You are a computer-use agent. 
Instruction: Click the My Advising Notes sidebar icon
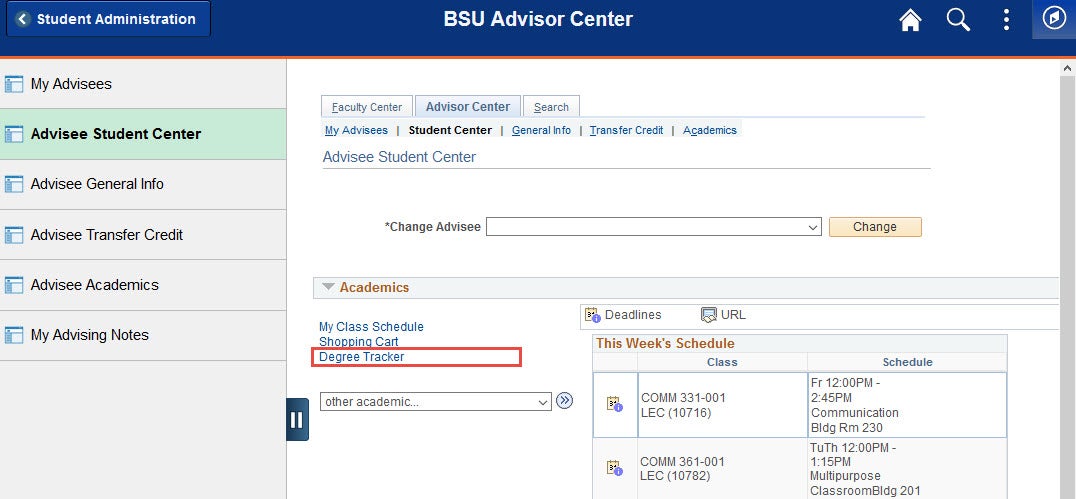[x=14, y=335]
